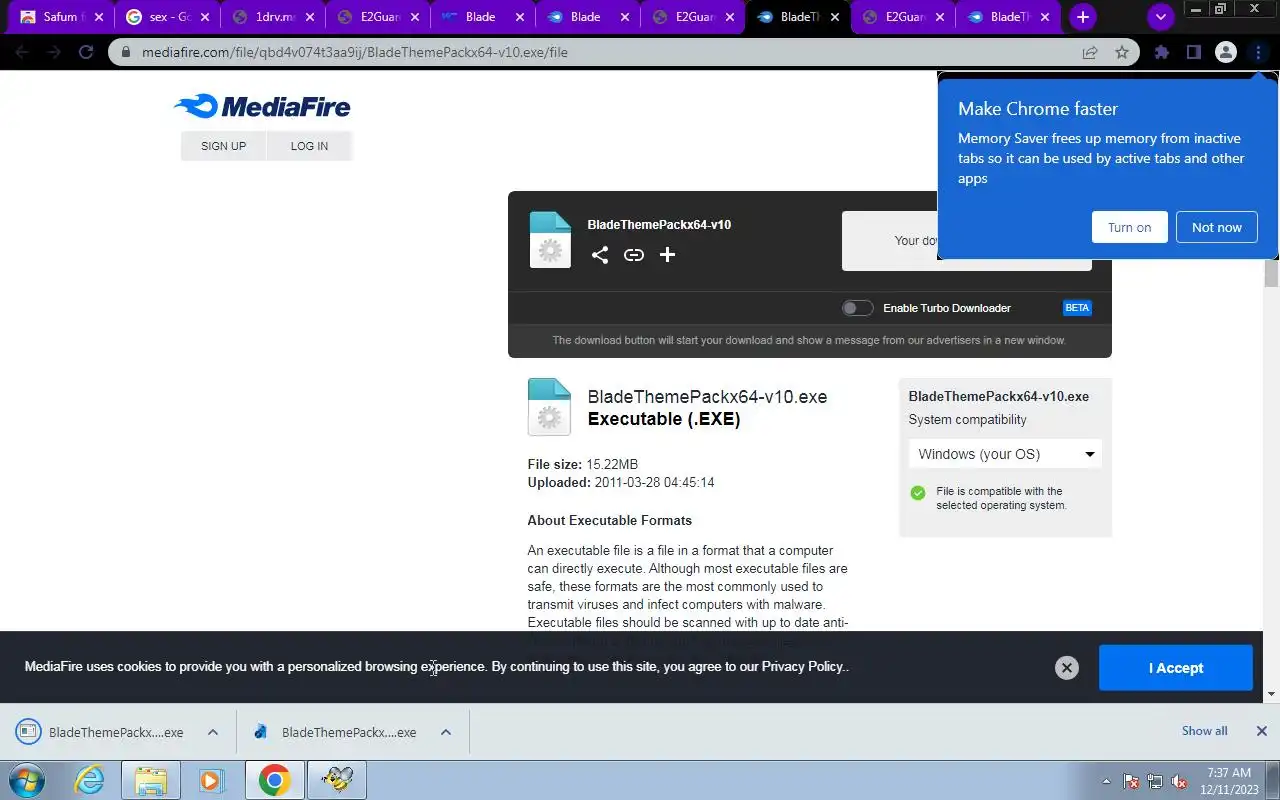Click the MediaFire logo
Image resolution: width=1280 pixels, height=800 pixels.
click(262, 106)
